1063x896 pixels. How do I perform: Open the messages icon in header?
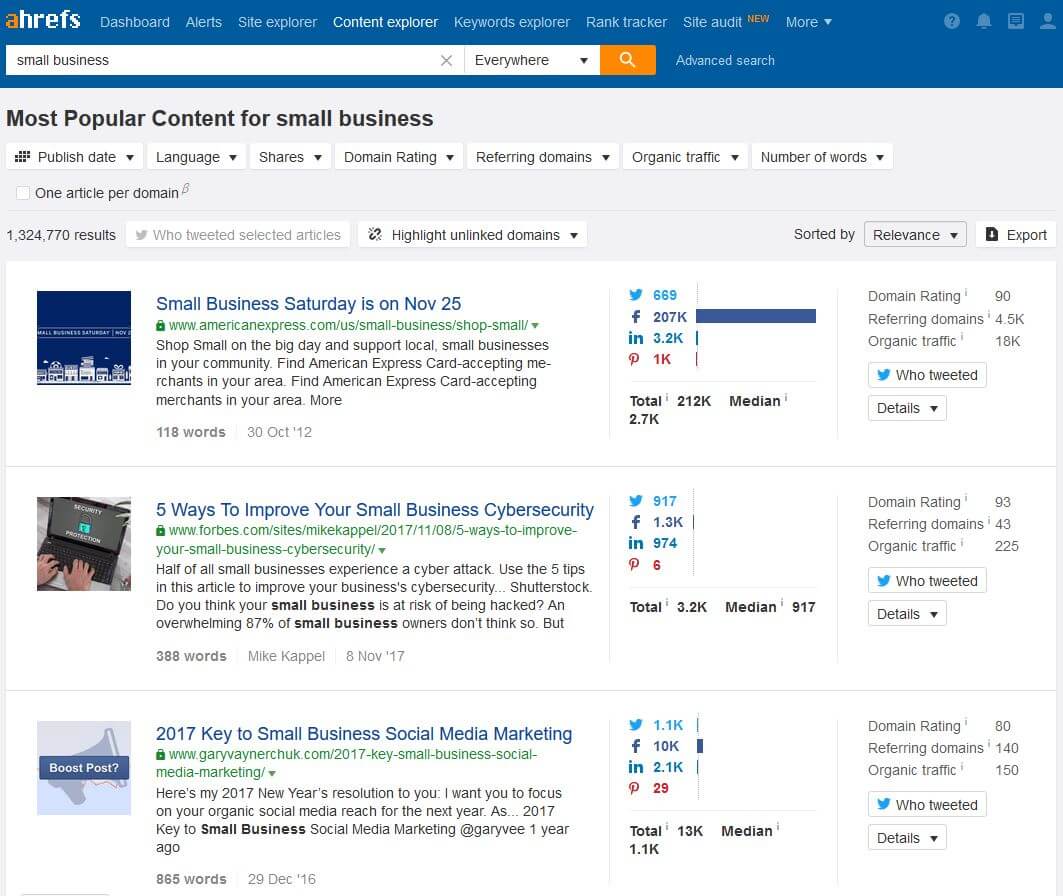click(1016, 22)
